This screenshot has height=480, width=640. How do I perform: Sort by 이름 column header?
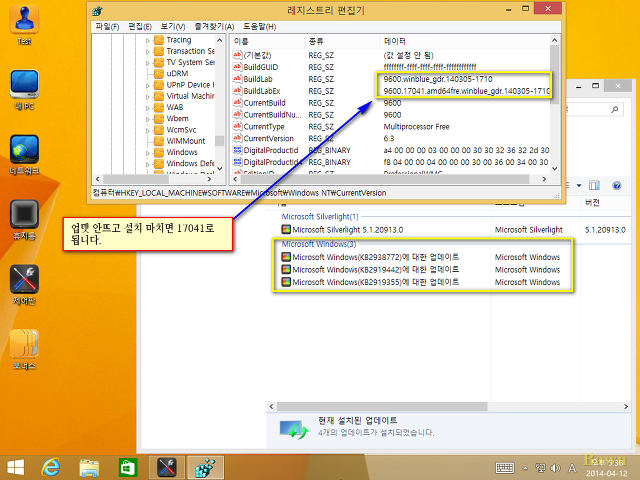267,41
